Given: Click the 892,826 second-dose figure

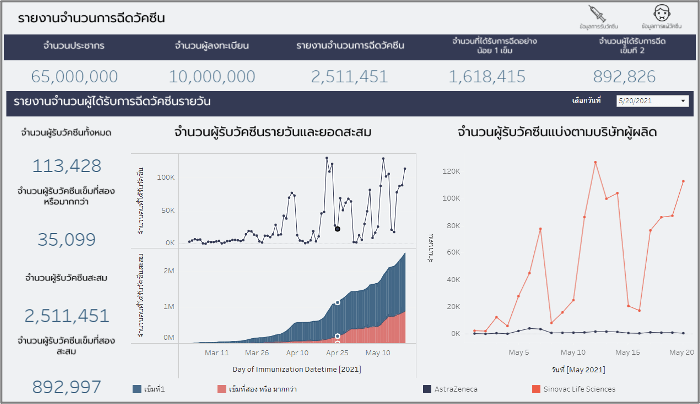Looking at the screenshot, I should 625,76.
